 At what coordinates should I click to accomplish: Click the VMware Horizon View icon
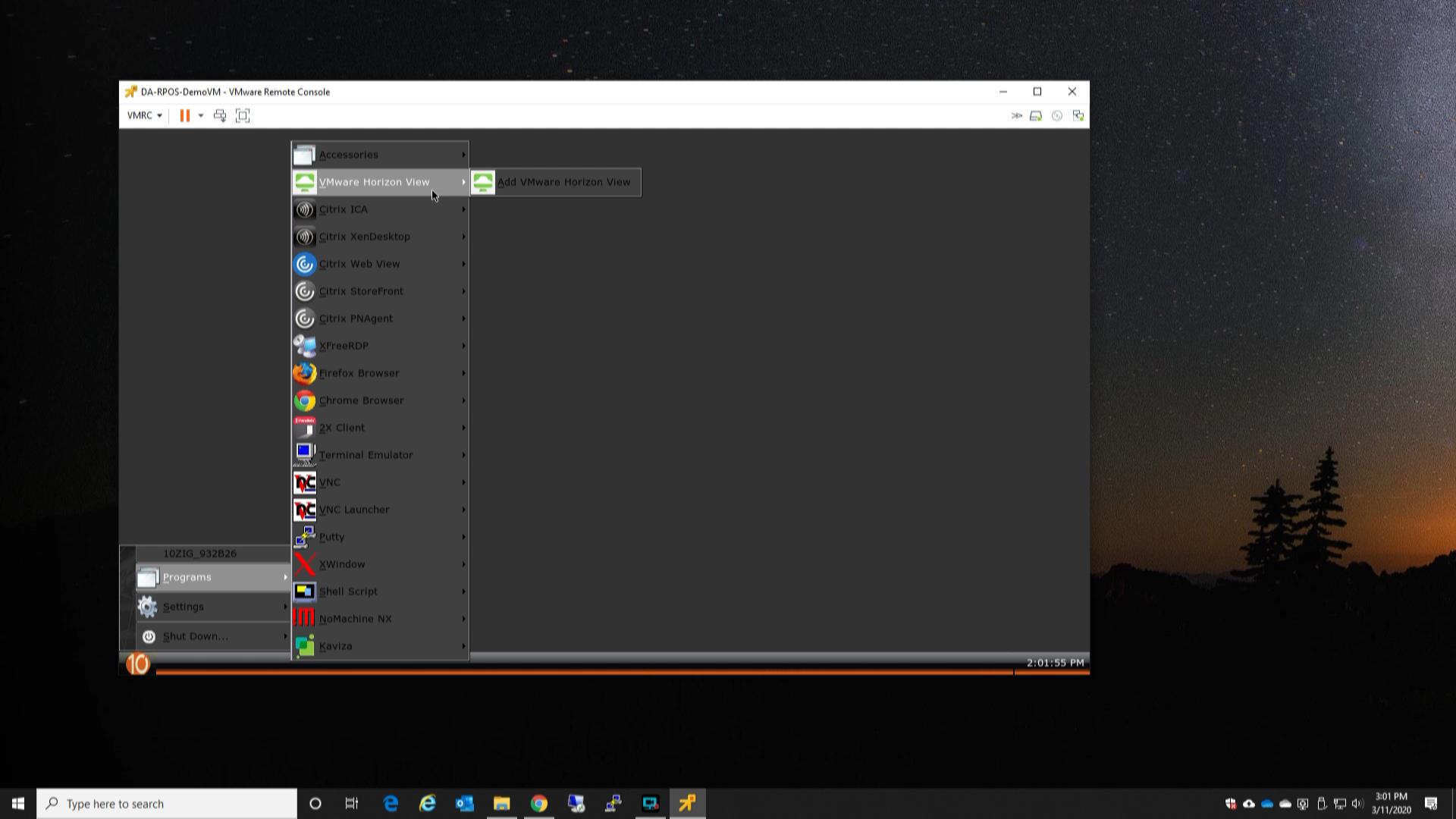tap(305, 182)
